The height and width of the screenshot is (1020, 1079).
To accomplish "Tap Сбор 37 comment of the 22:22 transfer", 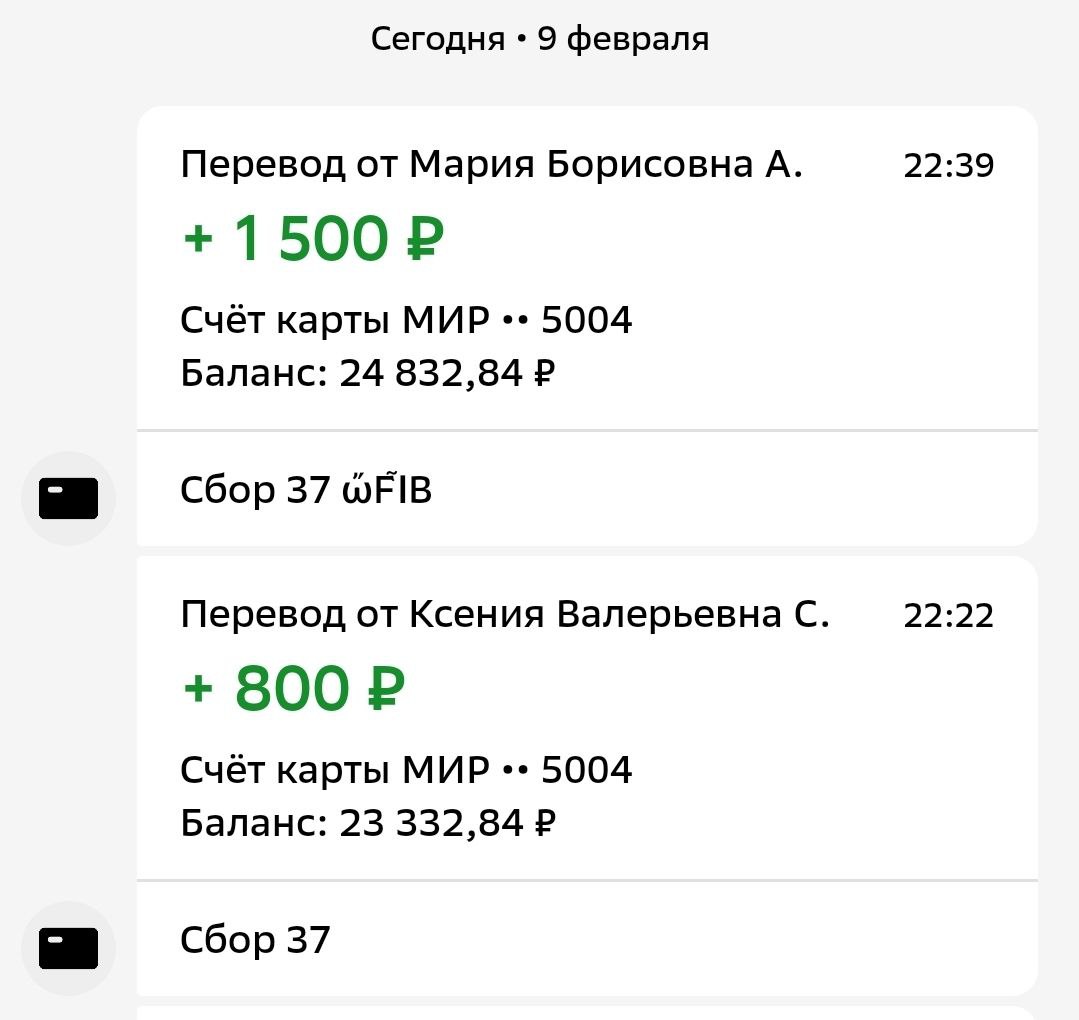I will (255, 940).
